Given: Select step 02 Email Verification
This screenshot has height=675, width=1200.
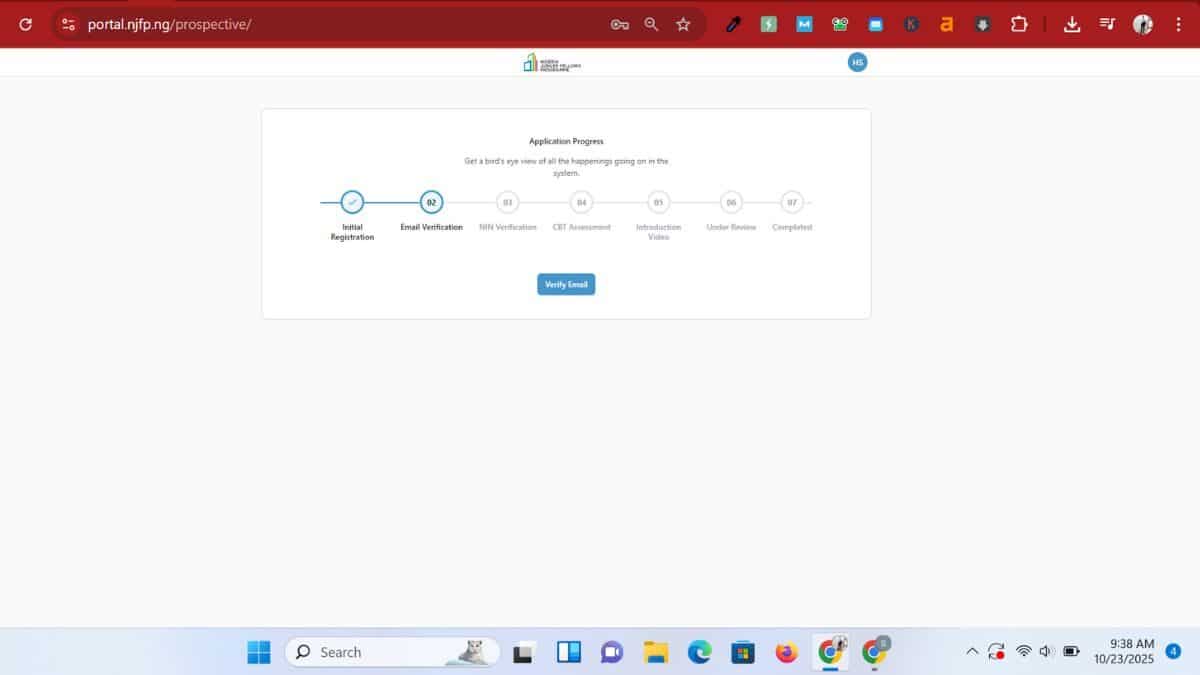Looking at the screenshot, I should pos(431,203).
